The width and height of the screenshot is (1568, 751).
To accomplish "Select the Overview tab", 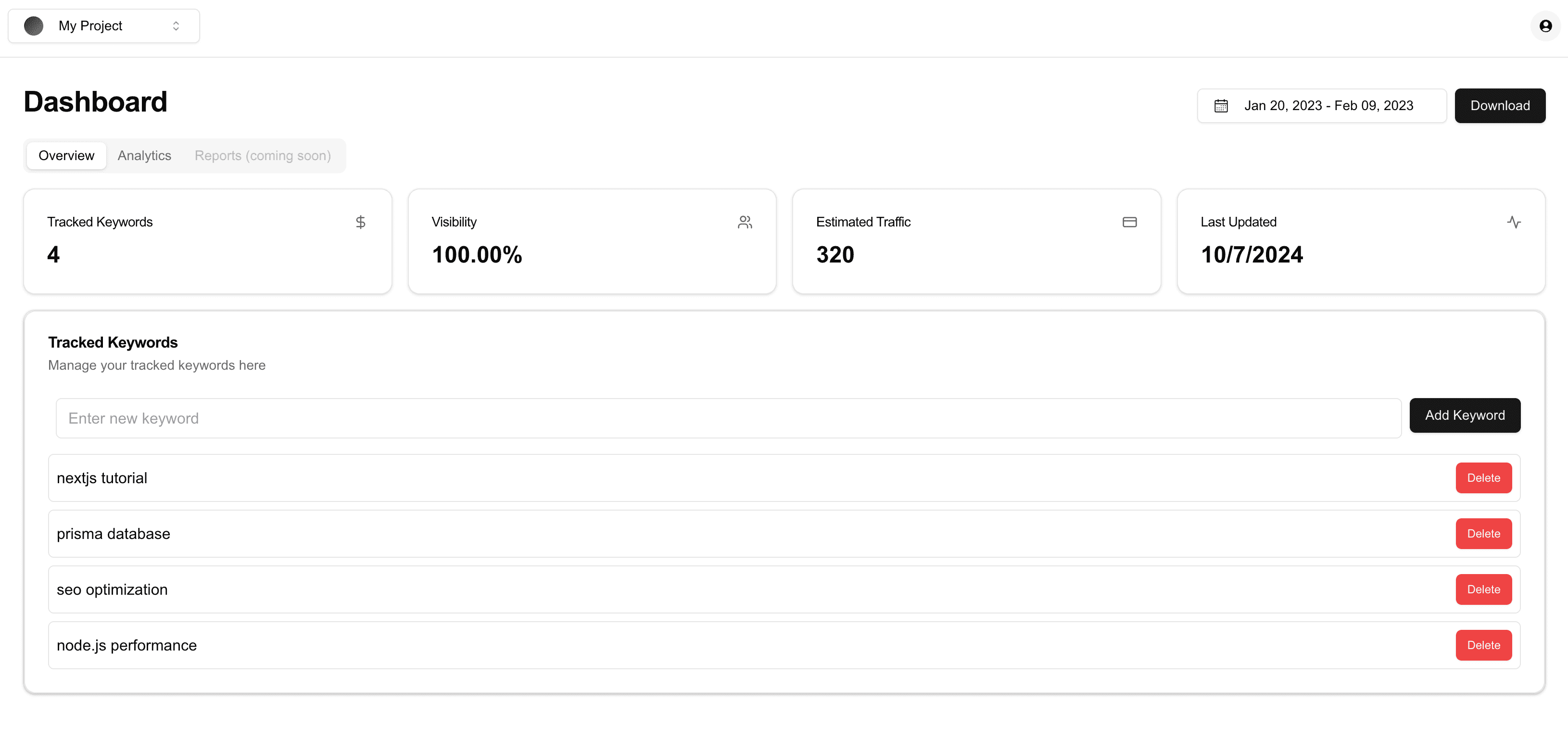I will coord(66,156).
